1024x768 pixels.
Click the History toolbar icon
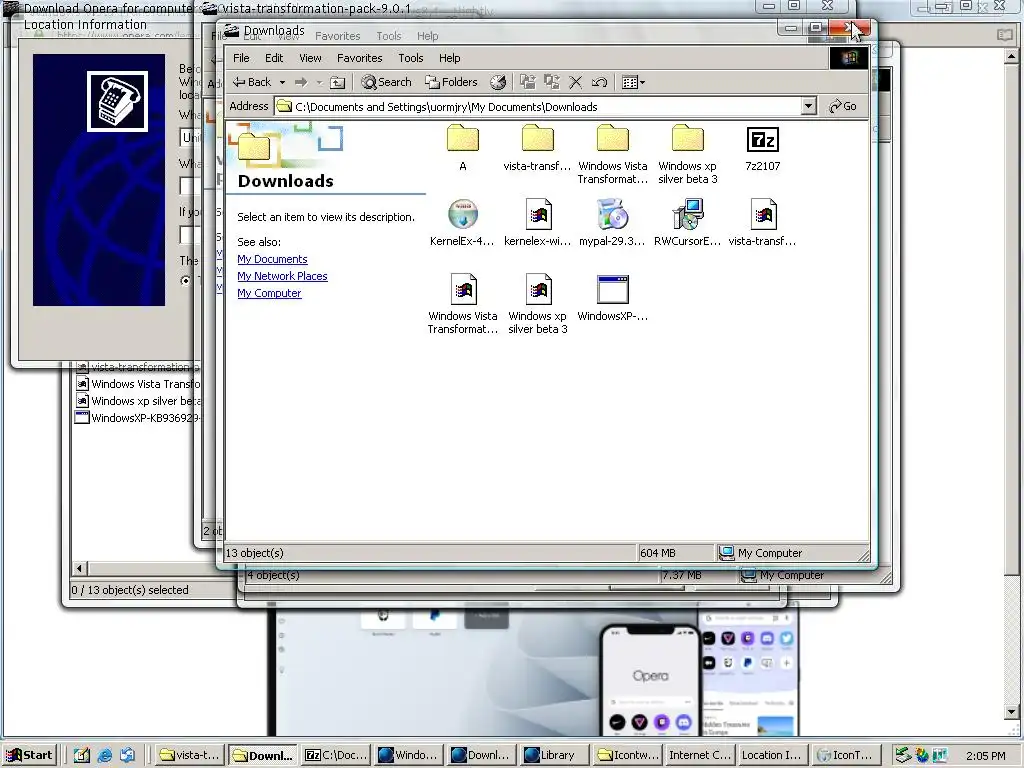tap(498, 82)
